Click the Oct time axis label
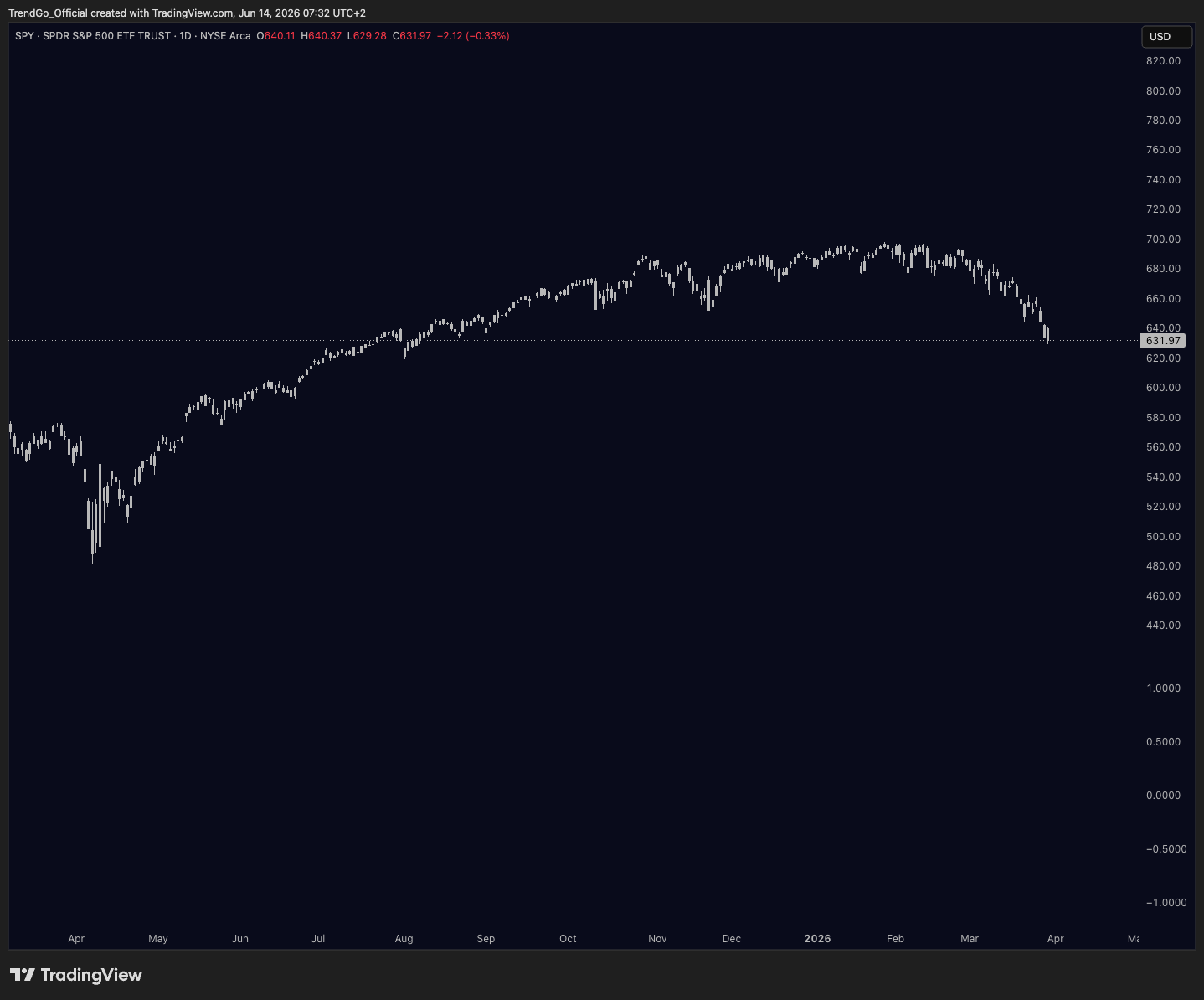1204x1000 pixels. pos(568,939)
